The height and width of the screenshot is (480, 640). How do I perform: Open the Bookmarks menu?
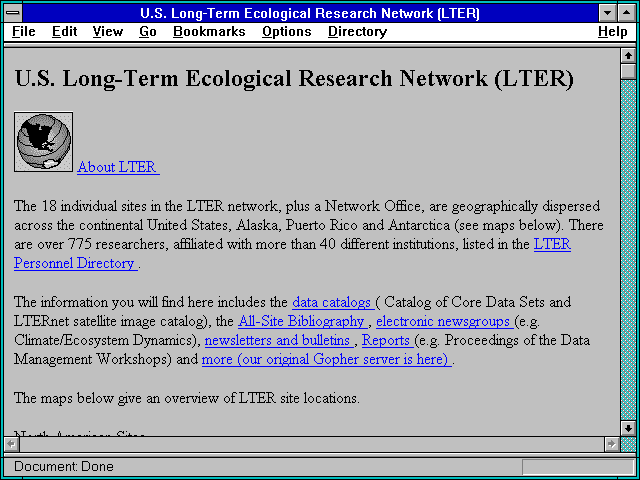(x=209, y=31)
